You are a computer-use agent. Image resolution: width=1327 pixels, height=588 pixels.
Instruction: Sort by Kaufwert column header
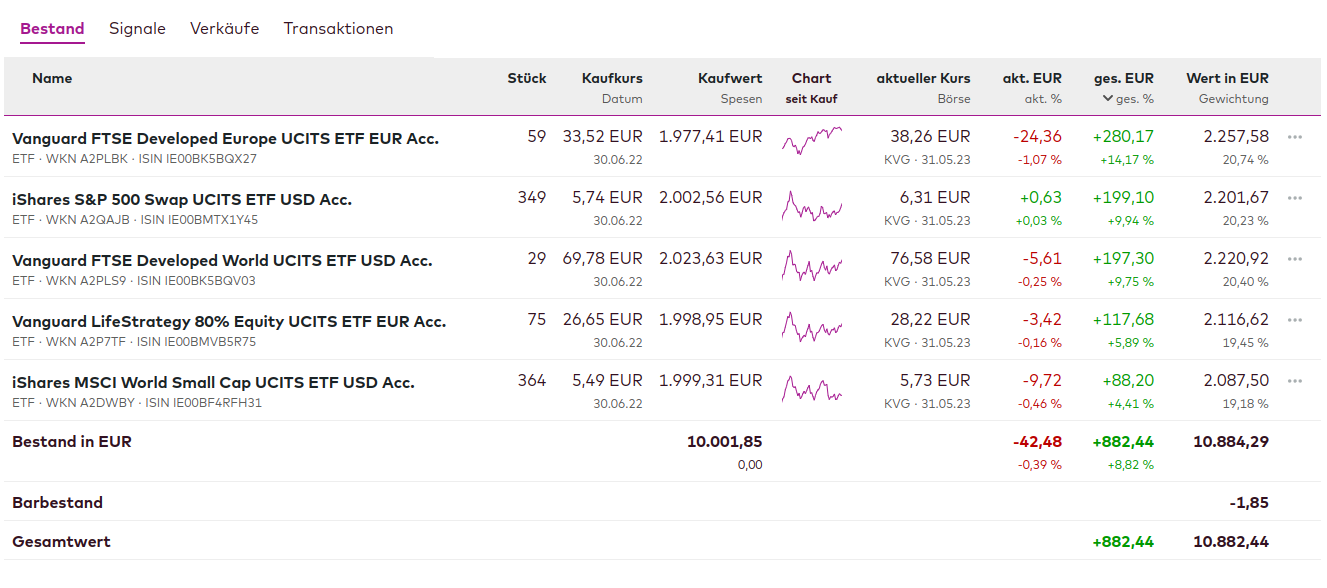pyautogui.click(x=730, y=78)
